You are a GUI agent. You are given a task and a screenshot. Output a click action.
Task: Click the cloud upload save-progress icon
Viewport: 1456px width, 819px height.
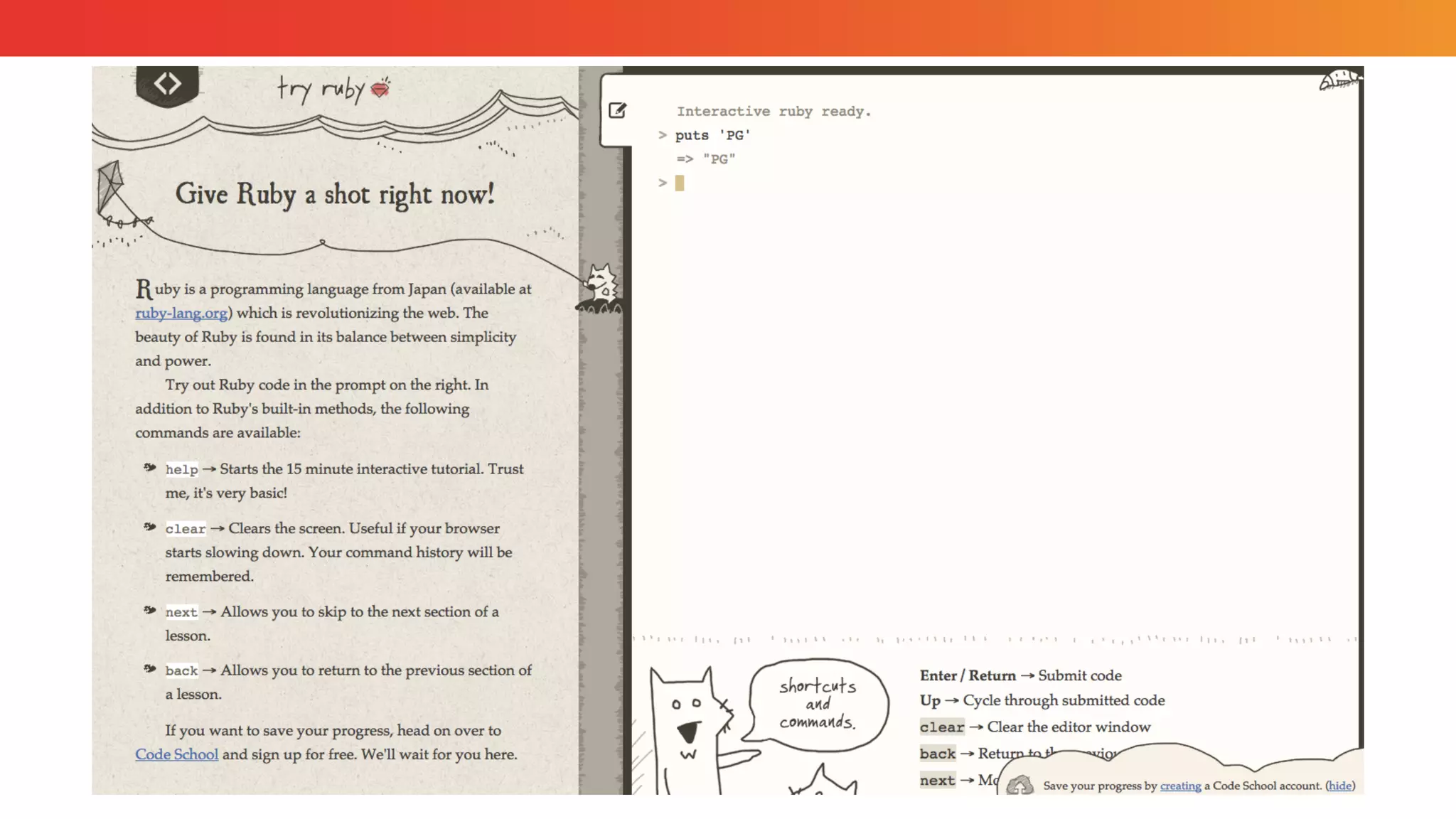pos(1019,785)
